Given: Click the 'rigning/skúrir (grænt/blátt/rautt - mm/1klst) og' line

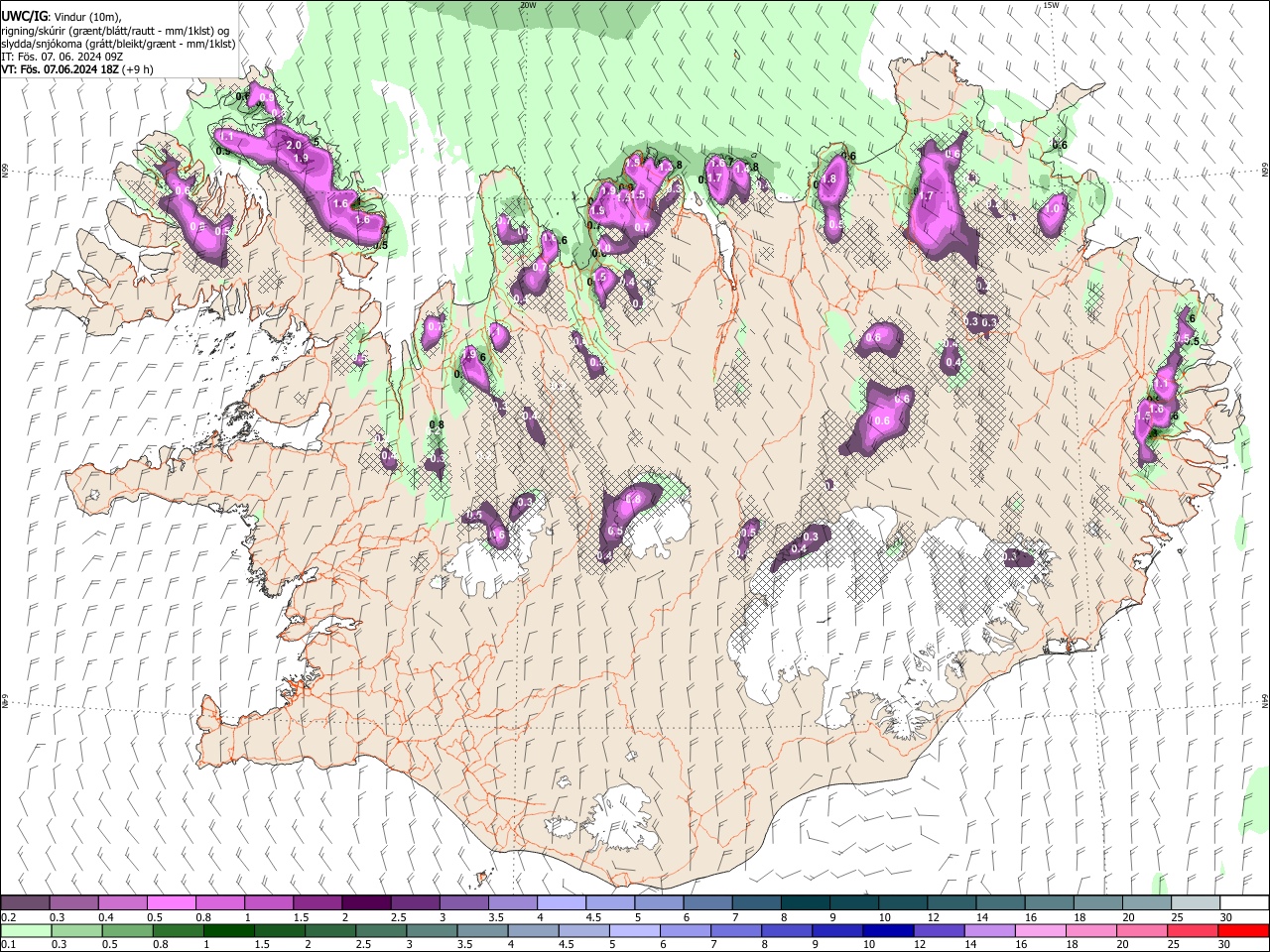Looking at the screenshot, I should [115, 31].
